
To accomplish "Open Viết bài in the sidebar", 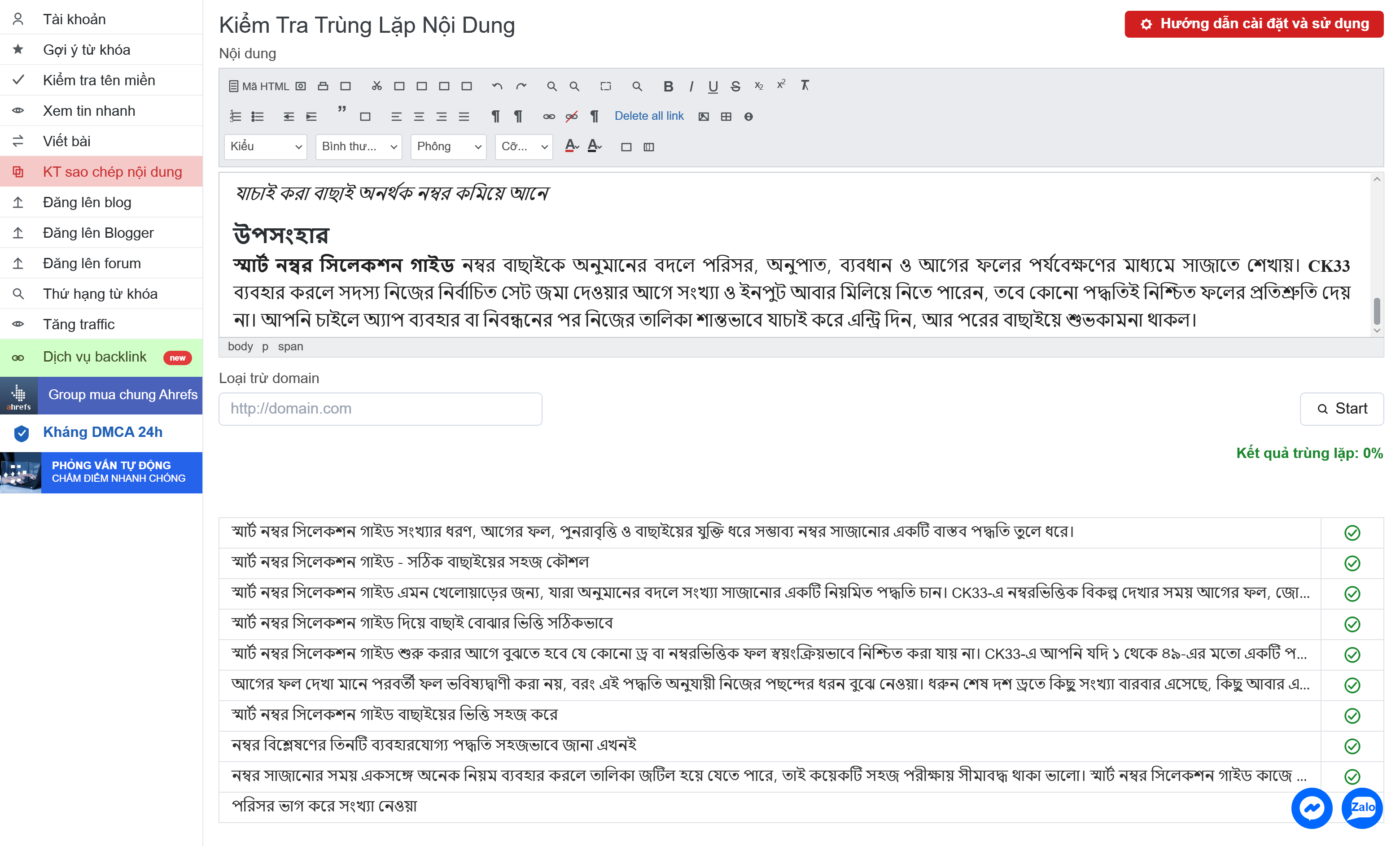I will pyautogui.click(x=101, y=141).
